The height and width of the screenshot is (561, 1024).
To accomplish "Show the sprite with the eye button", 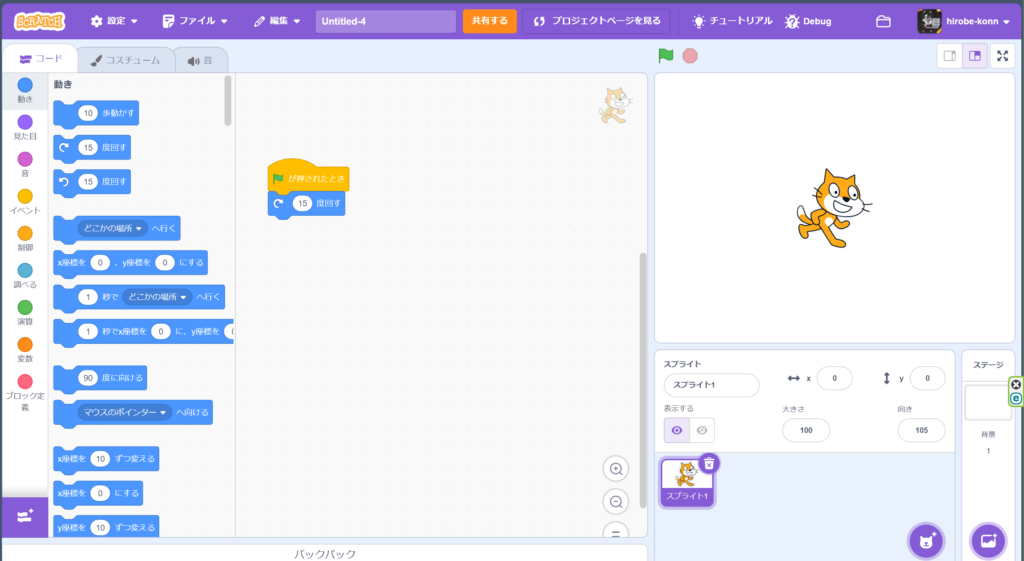I will (677, 430).
